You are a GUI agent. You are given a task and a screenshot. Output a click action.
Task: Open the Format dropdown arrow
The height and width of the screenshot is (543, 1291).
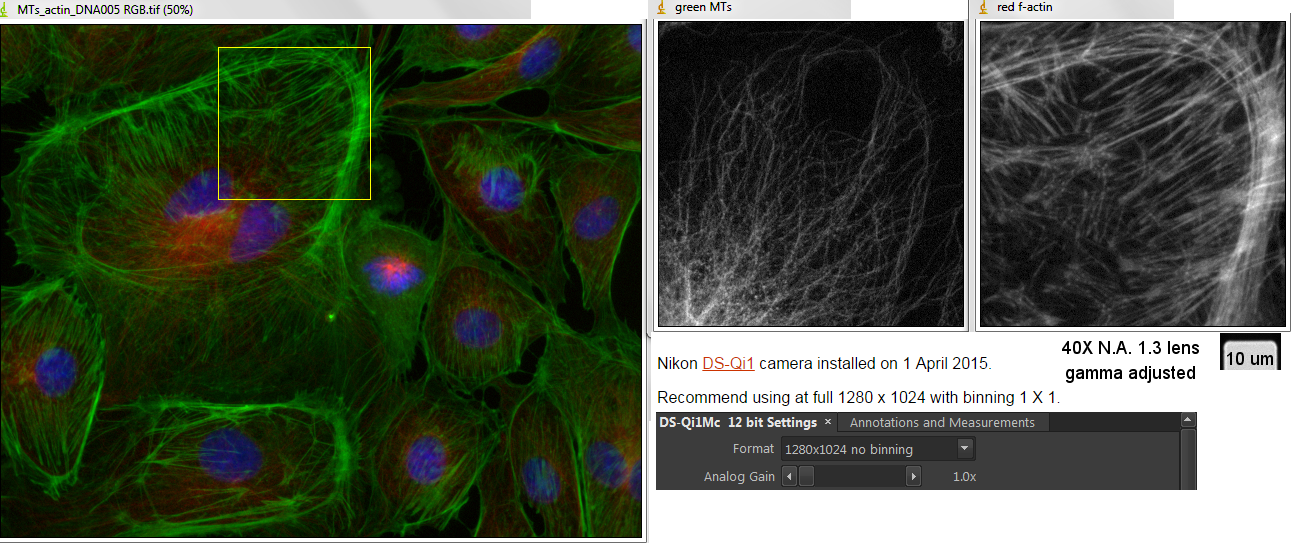(964, 449)
